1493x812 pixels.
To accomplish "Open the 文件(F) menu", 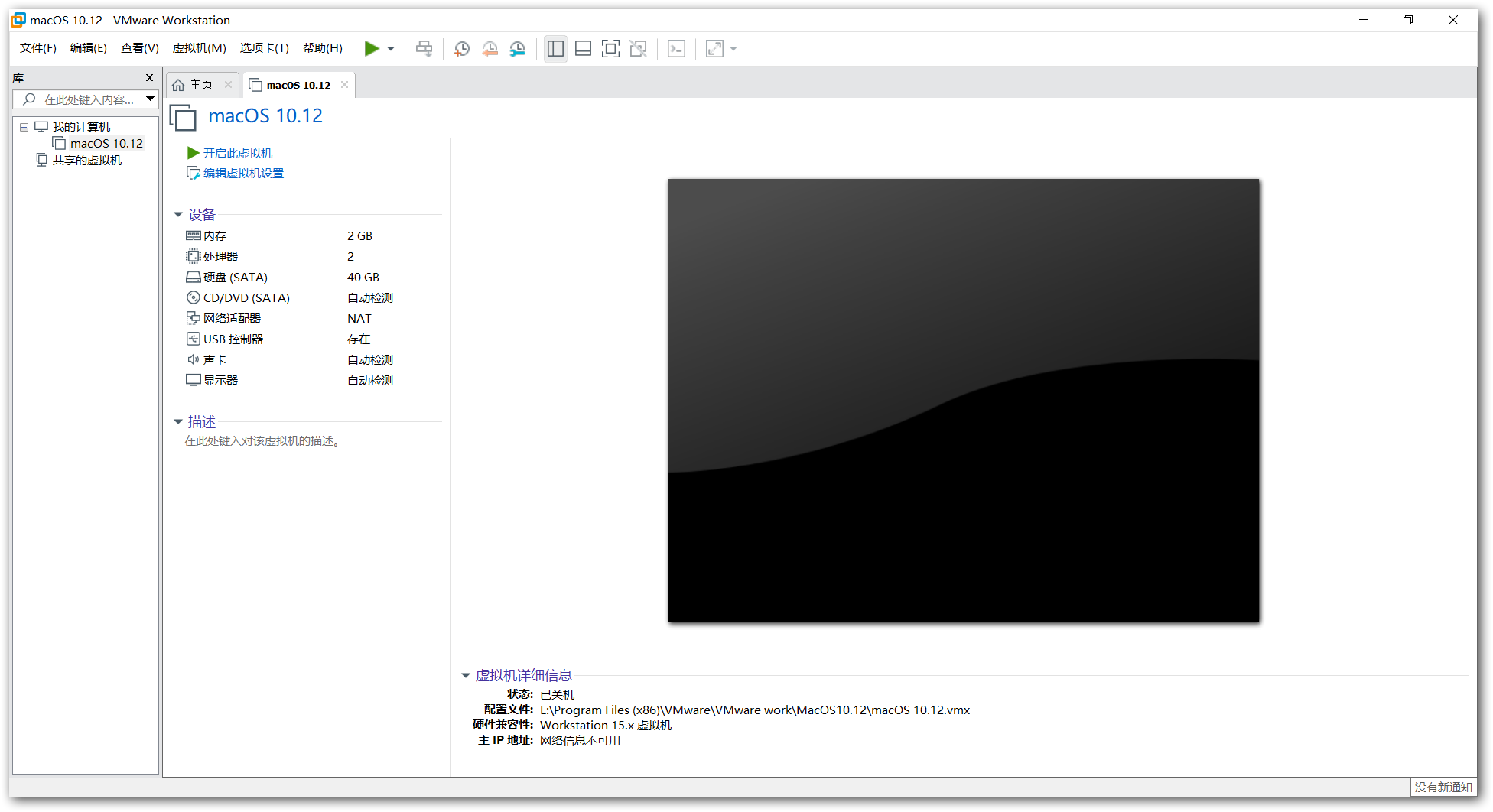I will click(37, 48).
